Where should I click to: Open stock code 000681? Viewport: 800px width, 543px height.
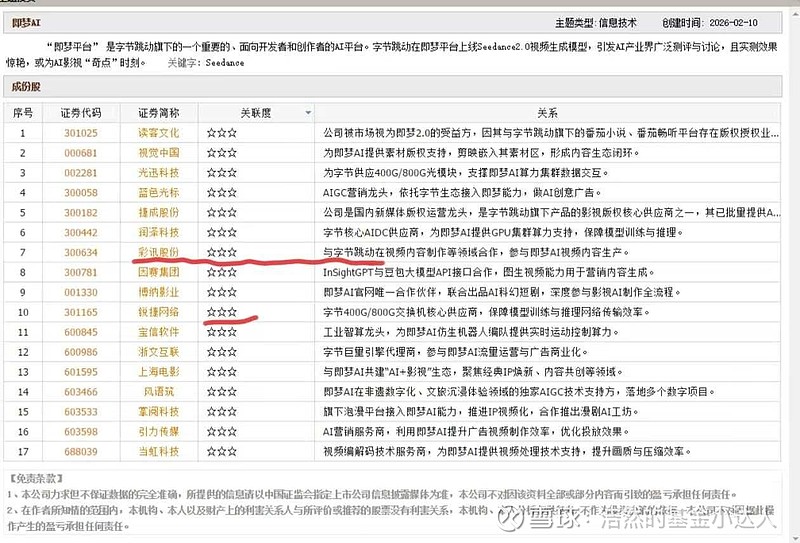pyautogui.click(x=81, y=153)
